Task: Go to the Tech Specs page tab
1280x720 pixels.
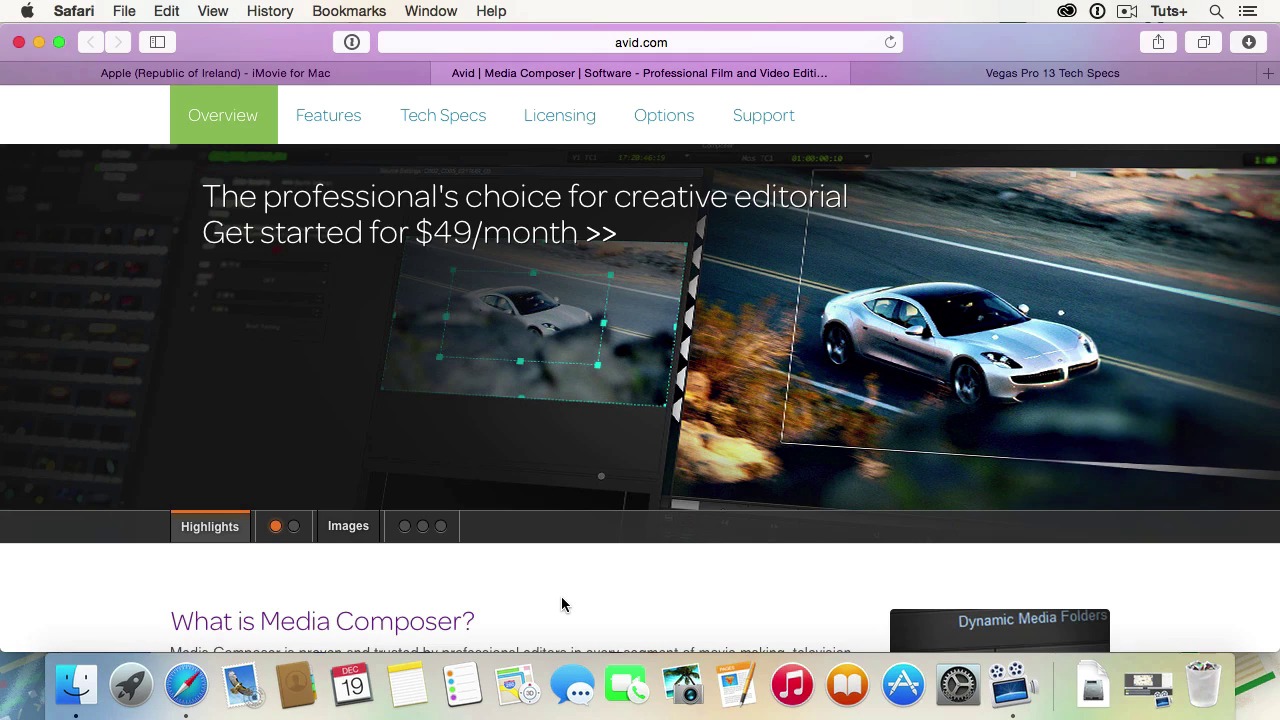Action: [443, 115]
